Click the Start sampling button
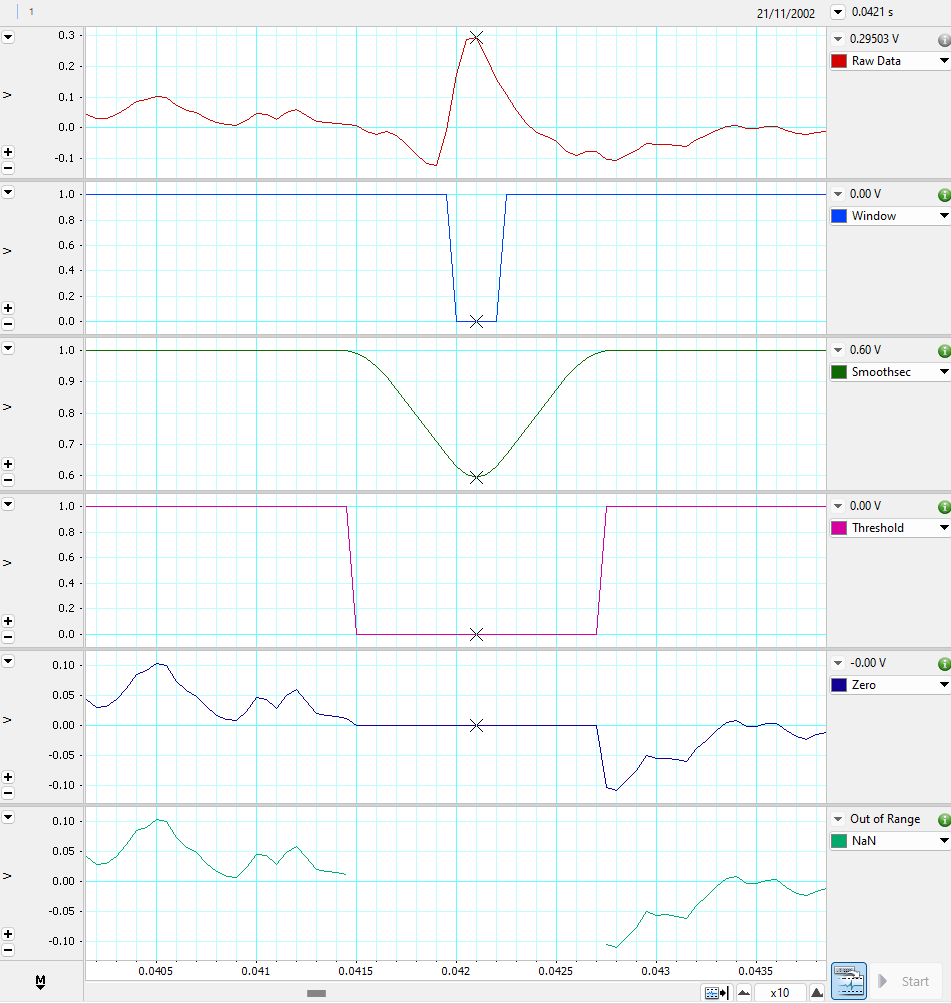The height and width of the screenshot is (1004, 951). (905, 981)
